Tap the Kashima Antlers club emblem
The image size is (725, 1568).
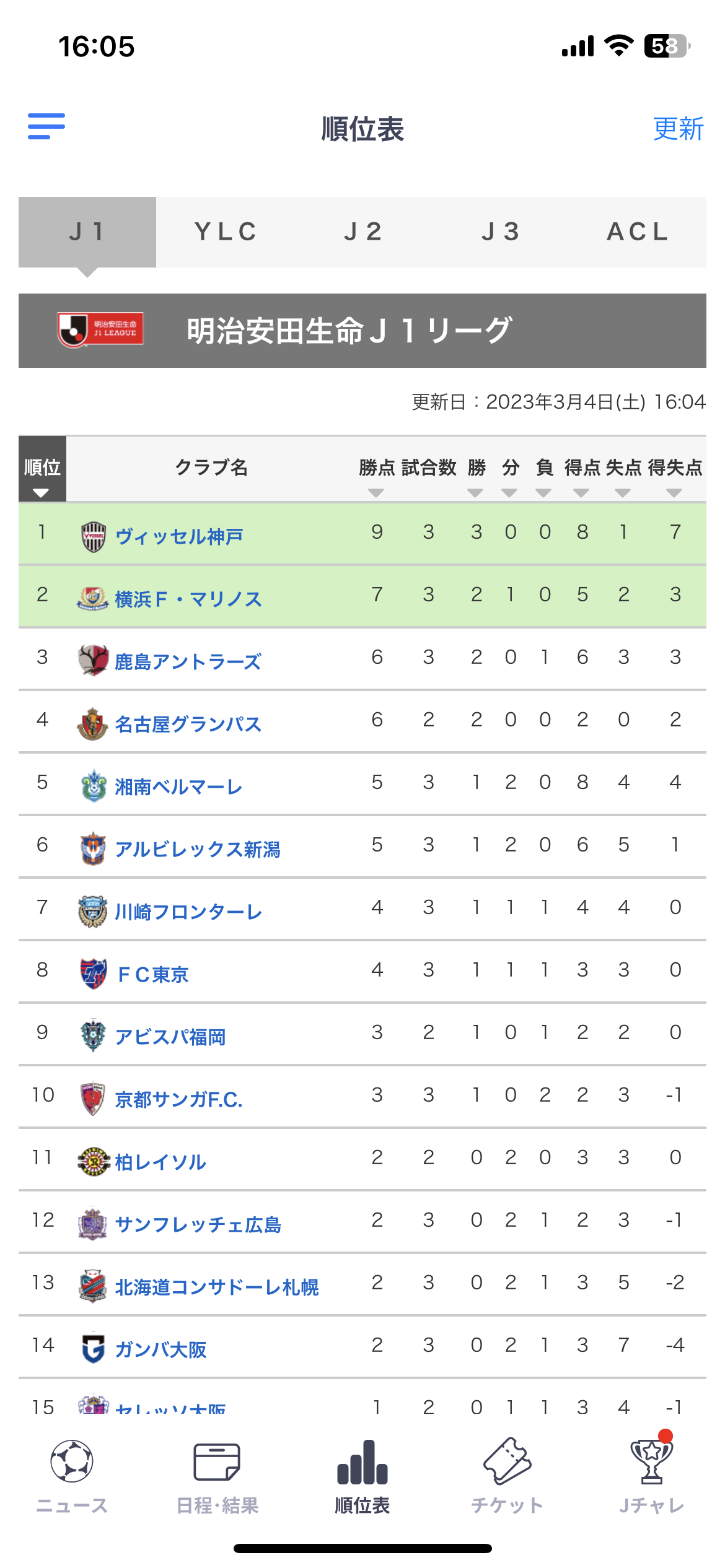(x=94, y=660)
